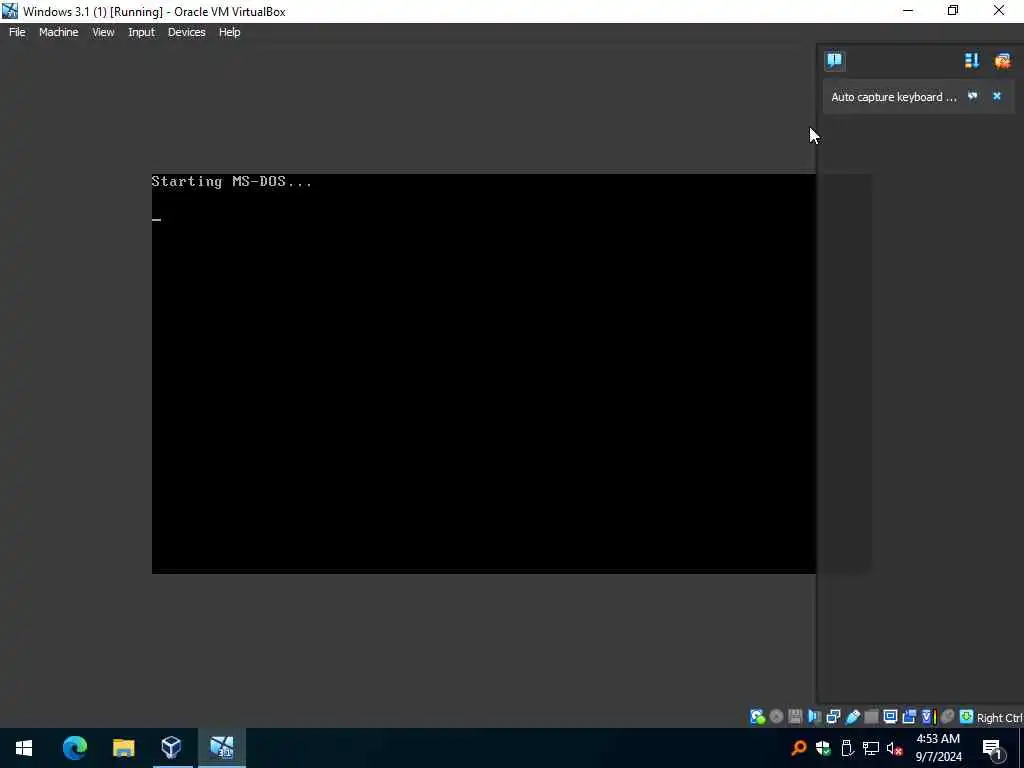Open the clock showing 4:53 AM
1024x768 pixels.
(938, 748)
